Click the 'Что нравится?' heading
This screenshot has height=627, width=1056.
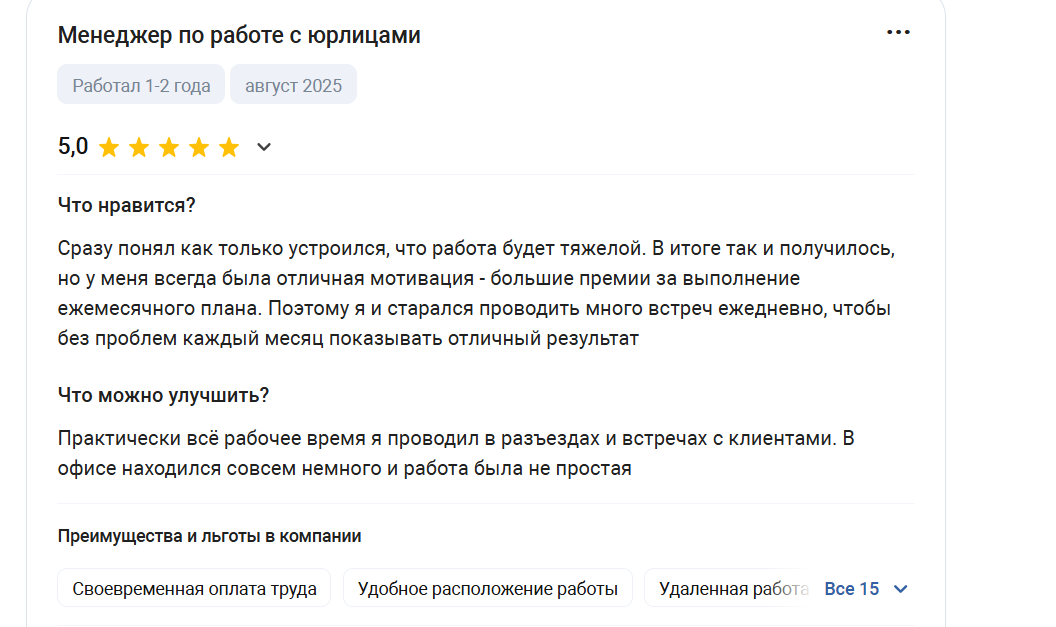coord(127,205)
